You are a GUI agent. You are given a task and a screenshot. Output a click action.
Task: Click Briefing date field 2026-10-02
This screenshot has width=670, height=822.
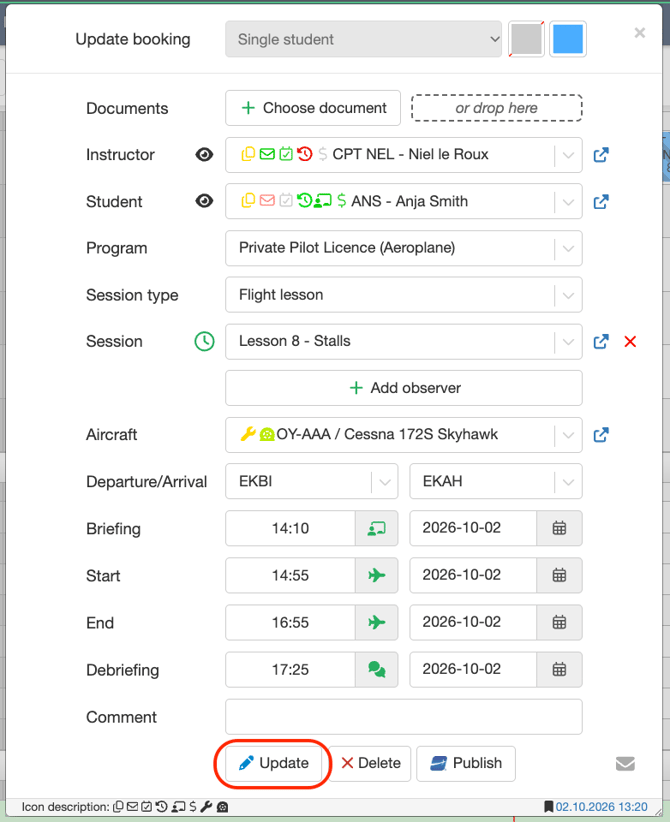tap(473, 528)
